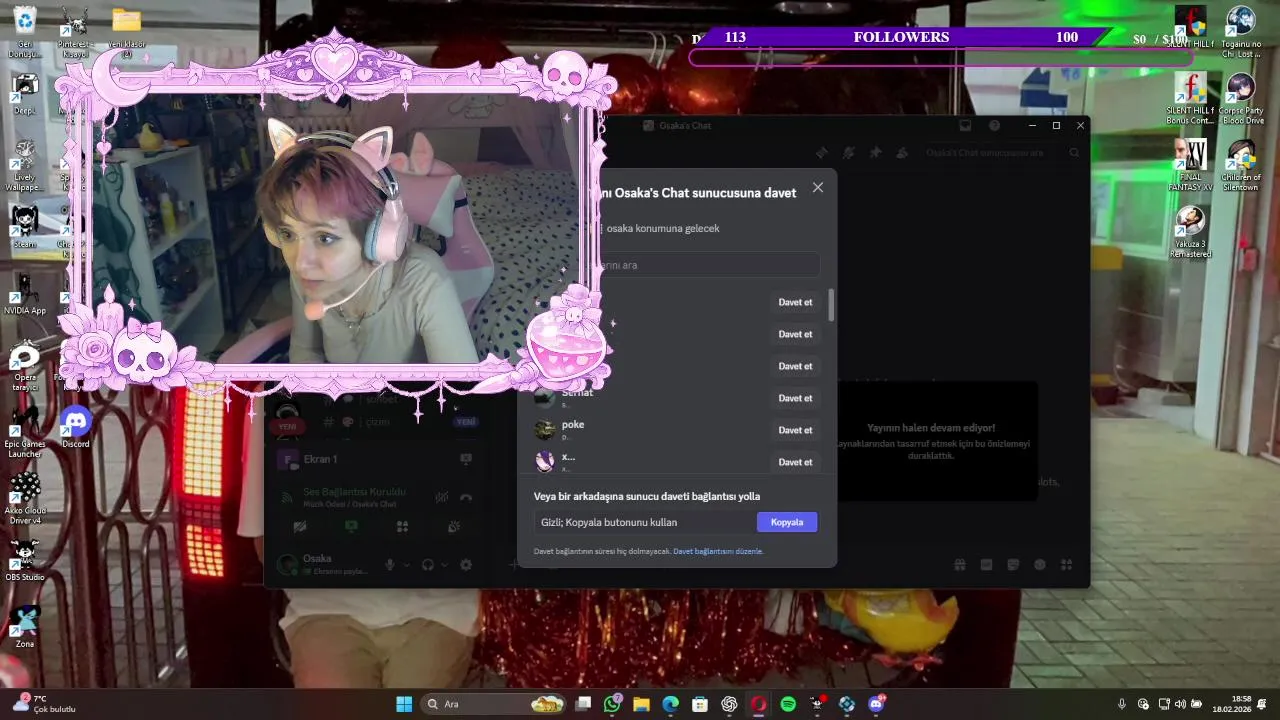Screen dimensions: 1280x720
Task: Open Lively Wallpaper desktop shortcut
Action: [25, 165]
